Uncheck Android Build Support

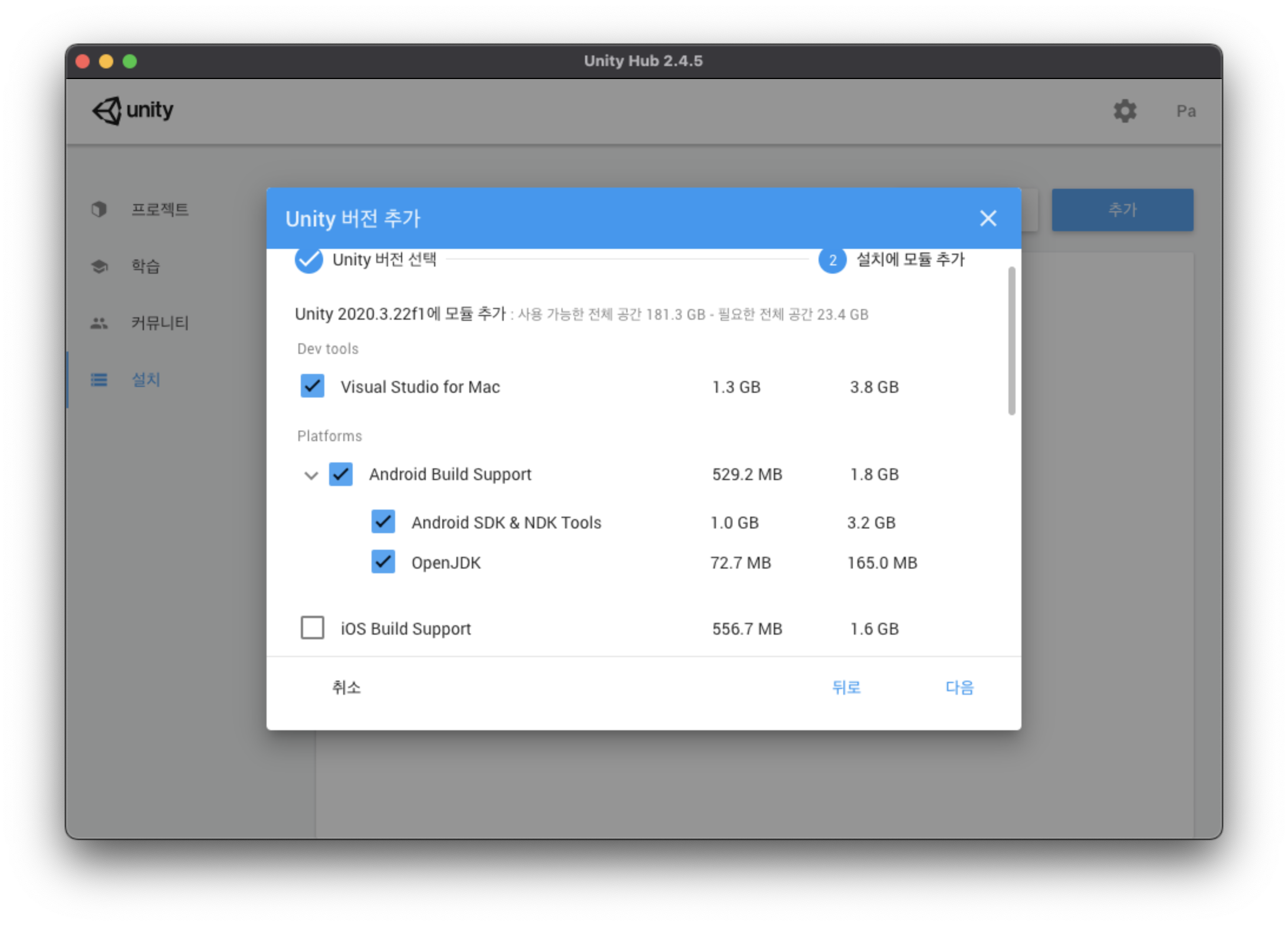point(341,474)
